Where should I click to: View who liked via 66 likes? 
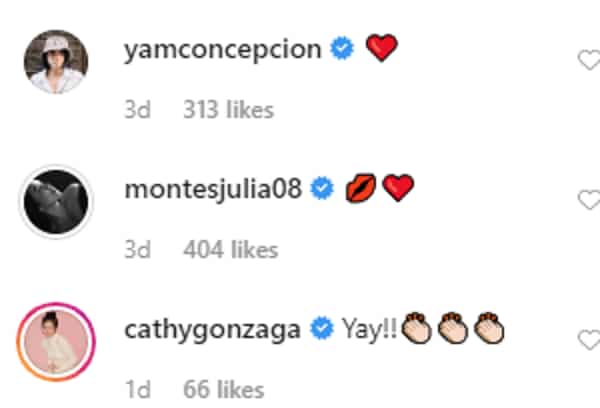[x=224, y=390]
